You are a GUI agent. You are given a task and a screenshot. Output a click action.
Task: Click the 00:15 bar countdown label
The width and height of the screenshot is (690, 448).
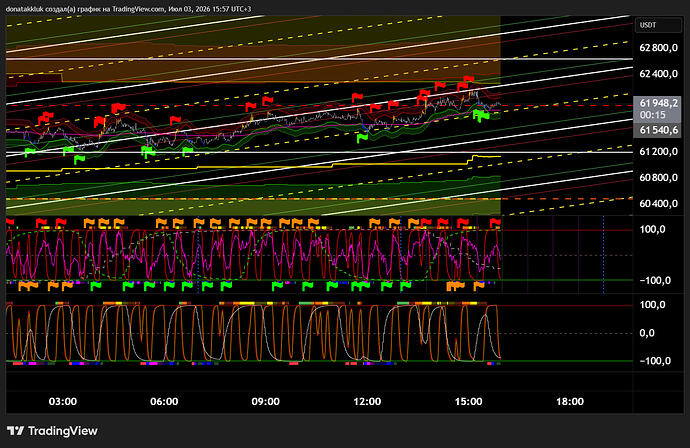[653, 115]
